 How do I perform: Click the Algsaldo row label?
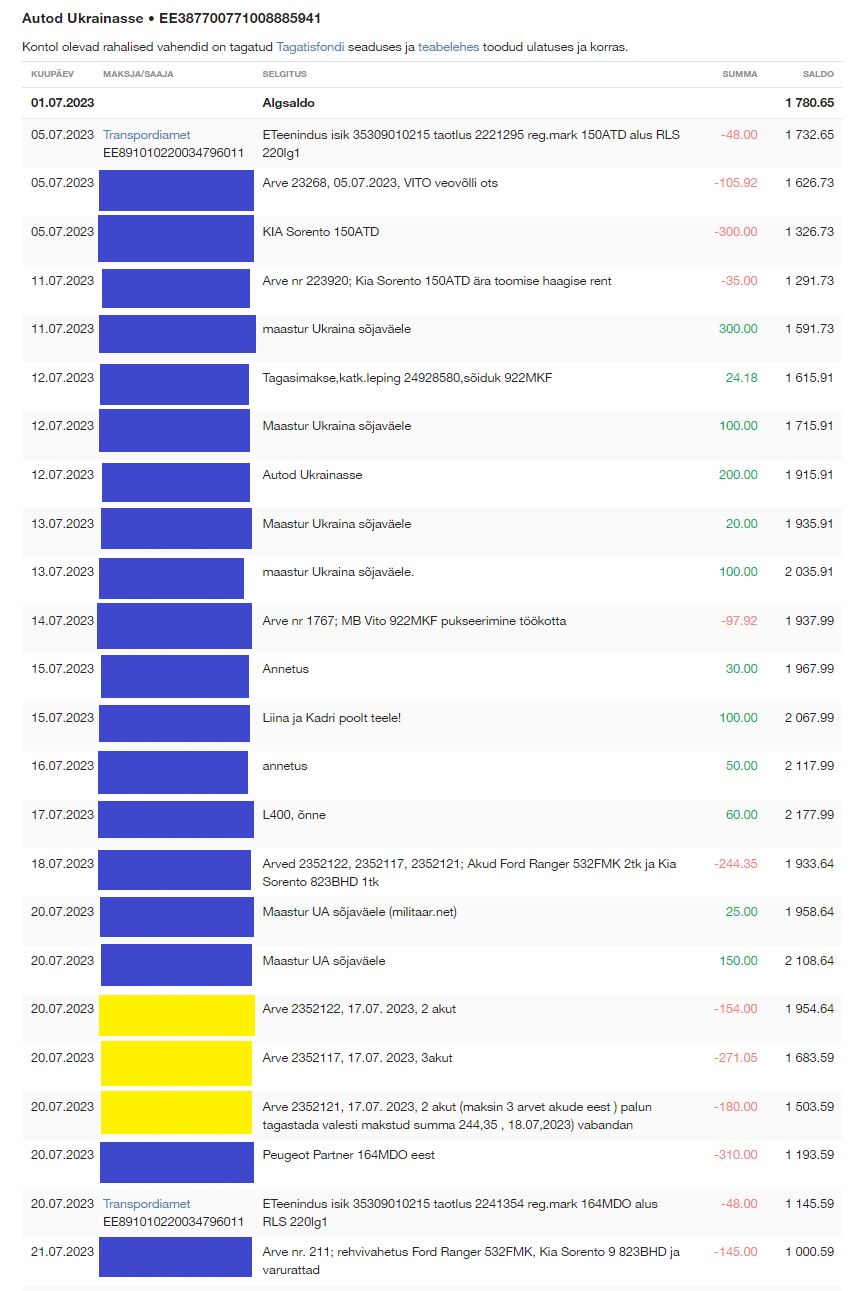(x=288, y=103)
